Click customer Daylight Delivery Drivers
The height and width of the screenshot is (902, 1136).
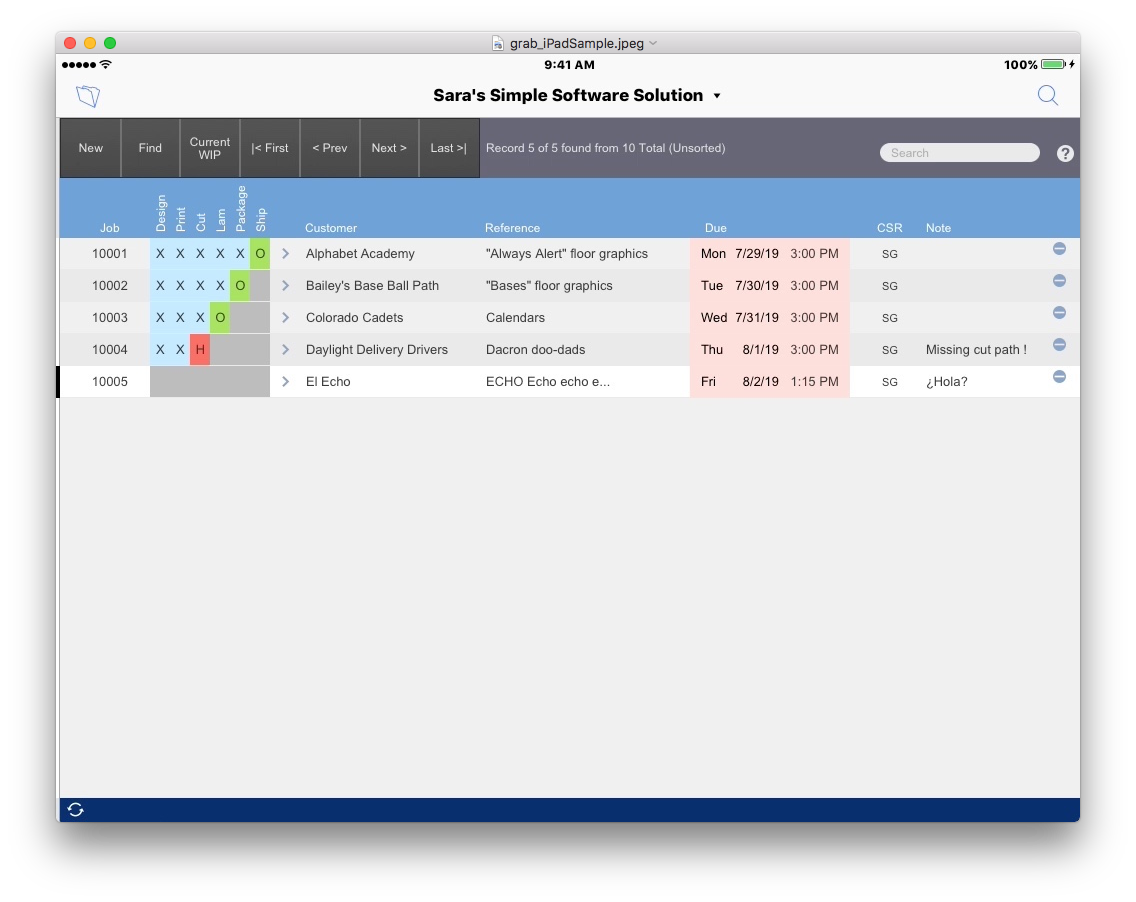point(377,349)
